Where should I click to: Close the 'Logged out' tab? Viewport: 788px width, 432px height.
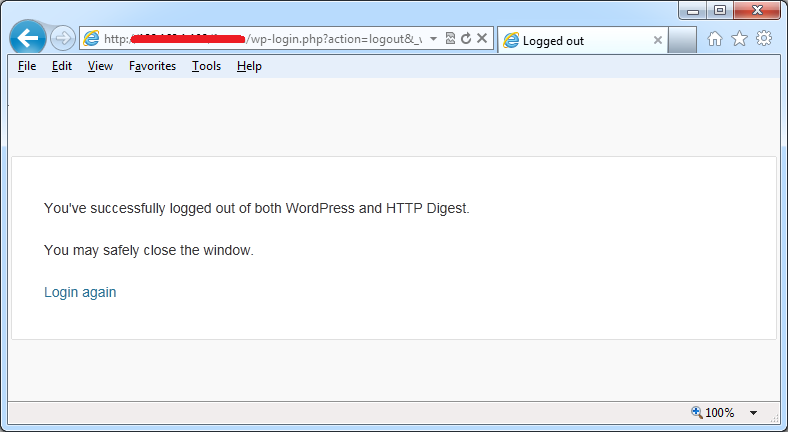[x=657, y=40]
